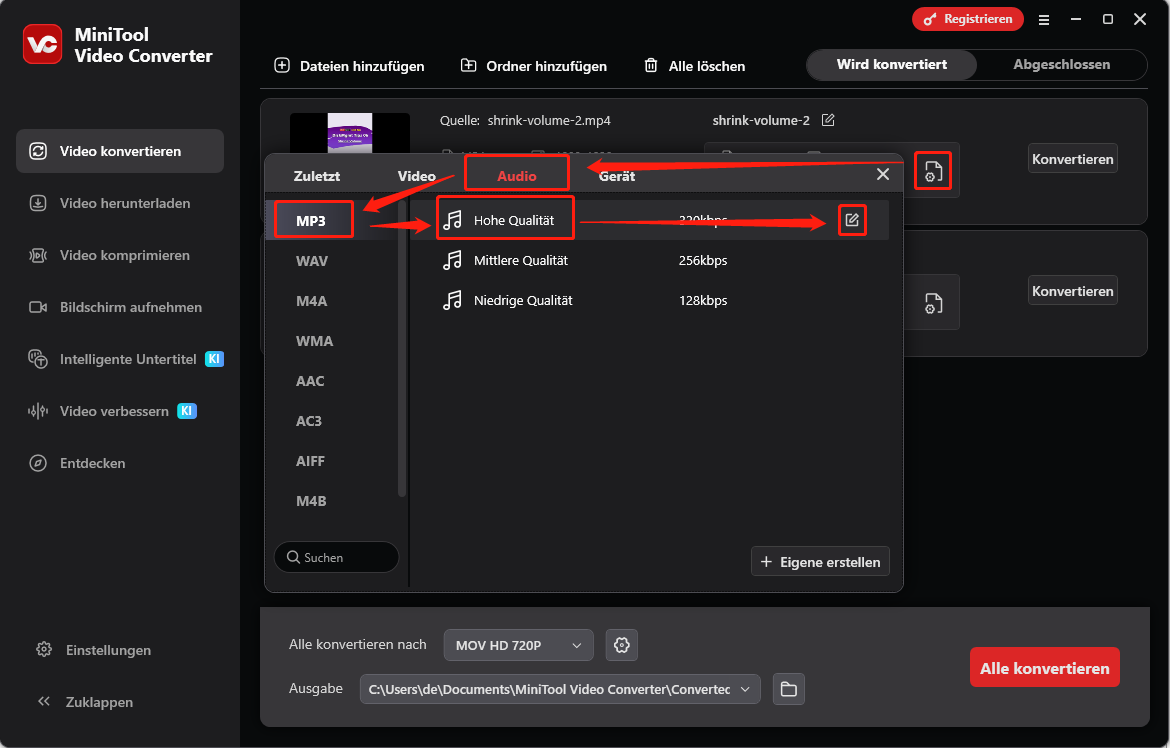Switch to the Wird konvertiert tab

pos(892,65)
